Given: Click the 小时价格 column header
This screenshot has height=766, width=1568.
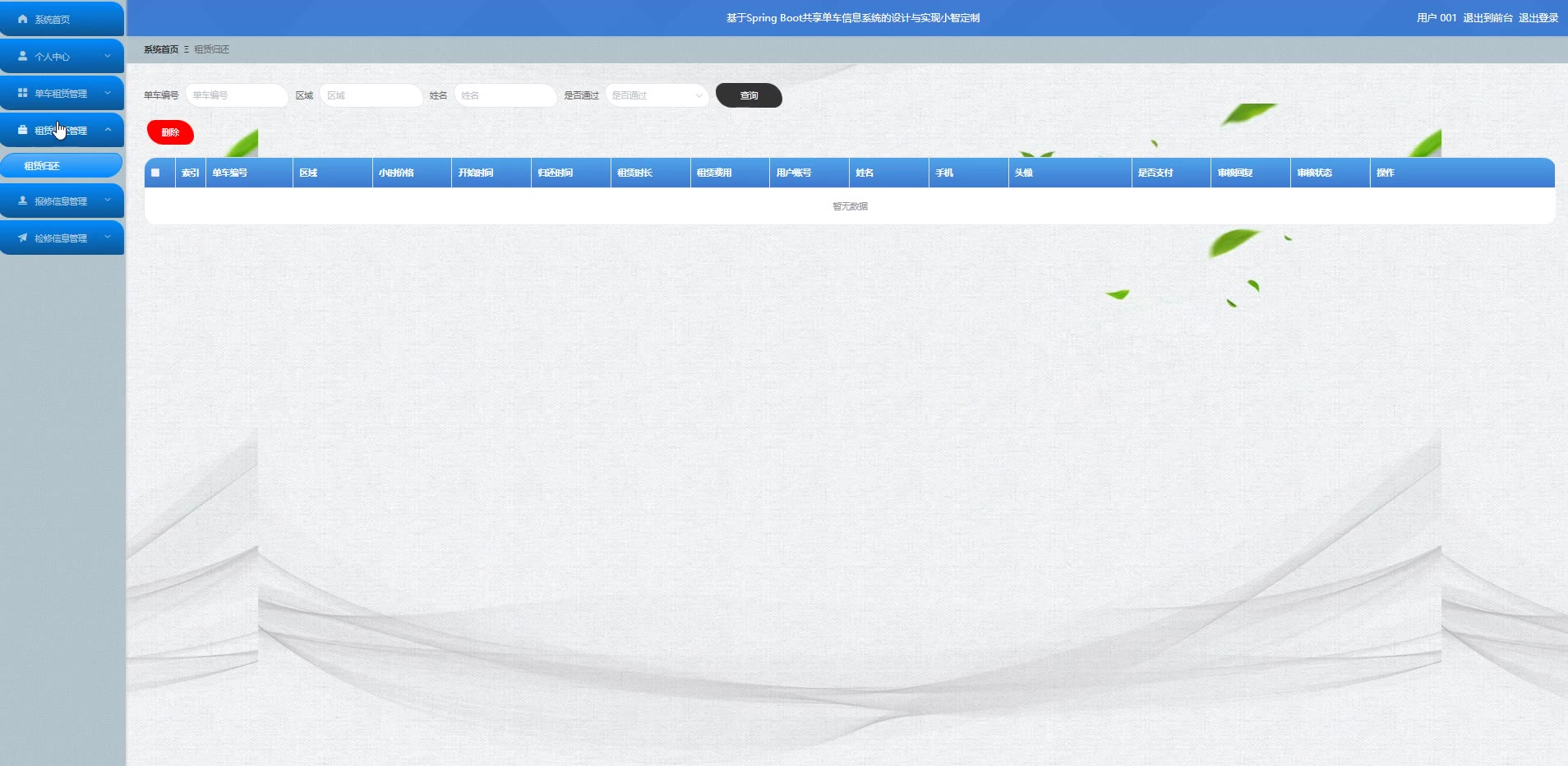Looking at the screenshot, I should tap(412, 173).
